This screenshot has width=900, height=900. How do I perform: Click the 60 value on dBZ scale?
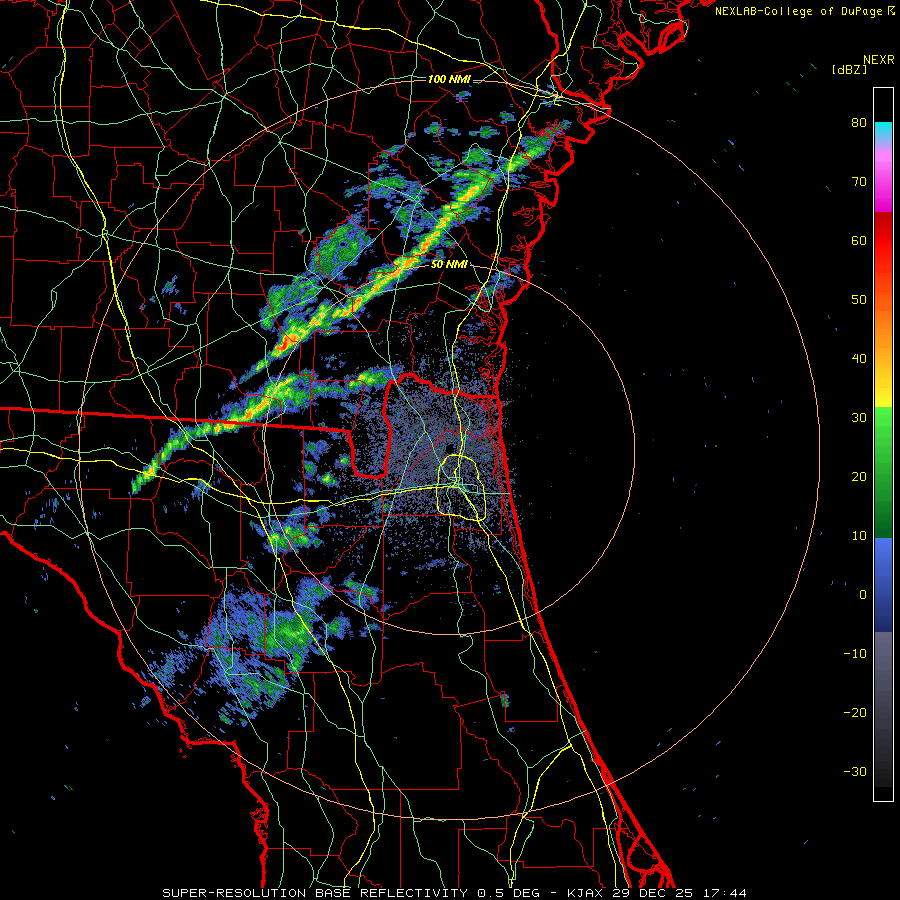tap(859, 240)
